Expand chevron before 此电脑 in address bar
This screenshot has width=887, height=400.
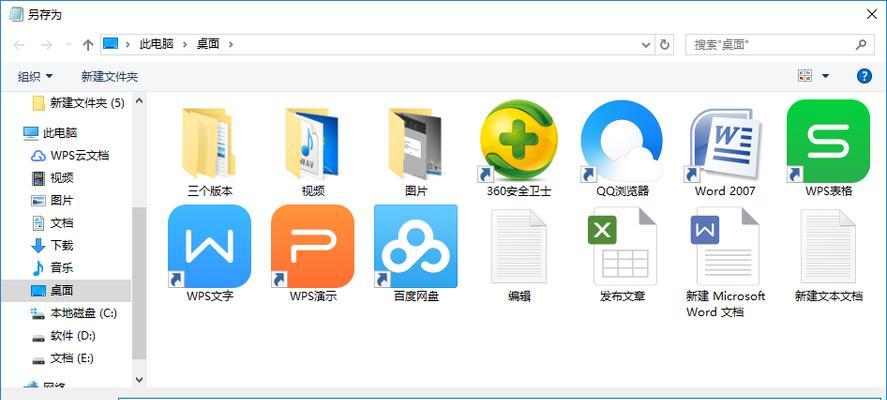[128, 44]
